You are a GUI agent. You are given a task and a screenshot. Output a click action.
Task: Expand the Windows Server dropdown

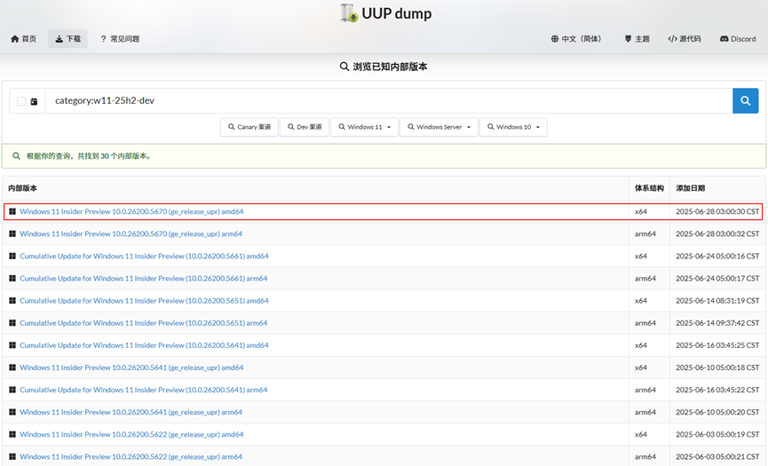pyautogui.click(x=439, y=127)
